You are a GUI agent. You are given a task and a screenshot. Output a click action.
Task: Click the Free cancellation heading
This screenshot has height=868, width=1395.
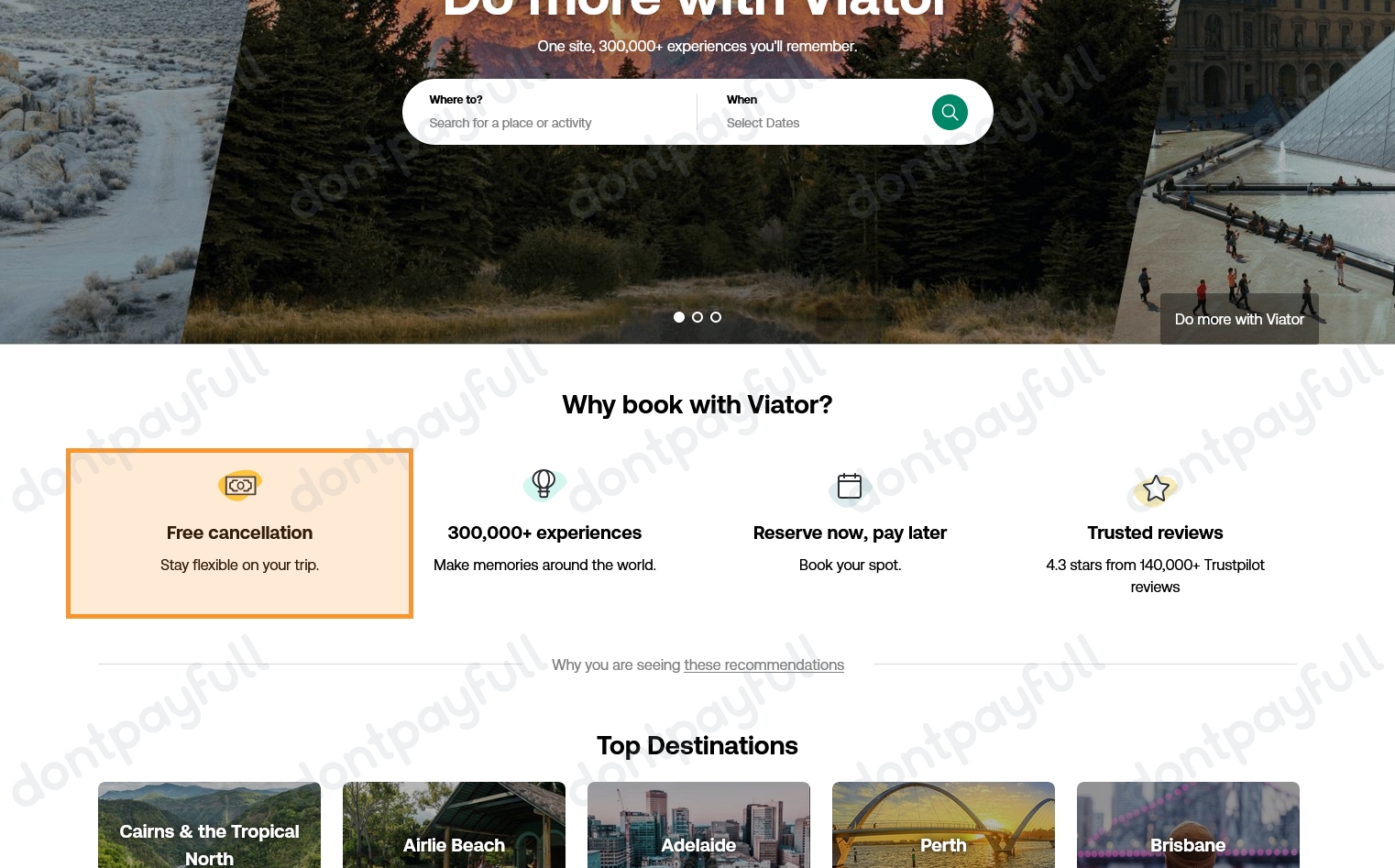point(239,533)
